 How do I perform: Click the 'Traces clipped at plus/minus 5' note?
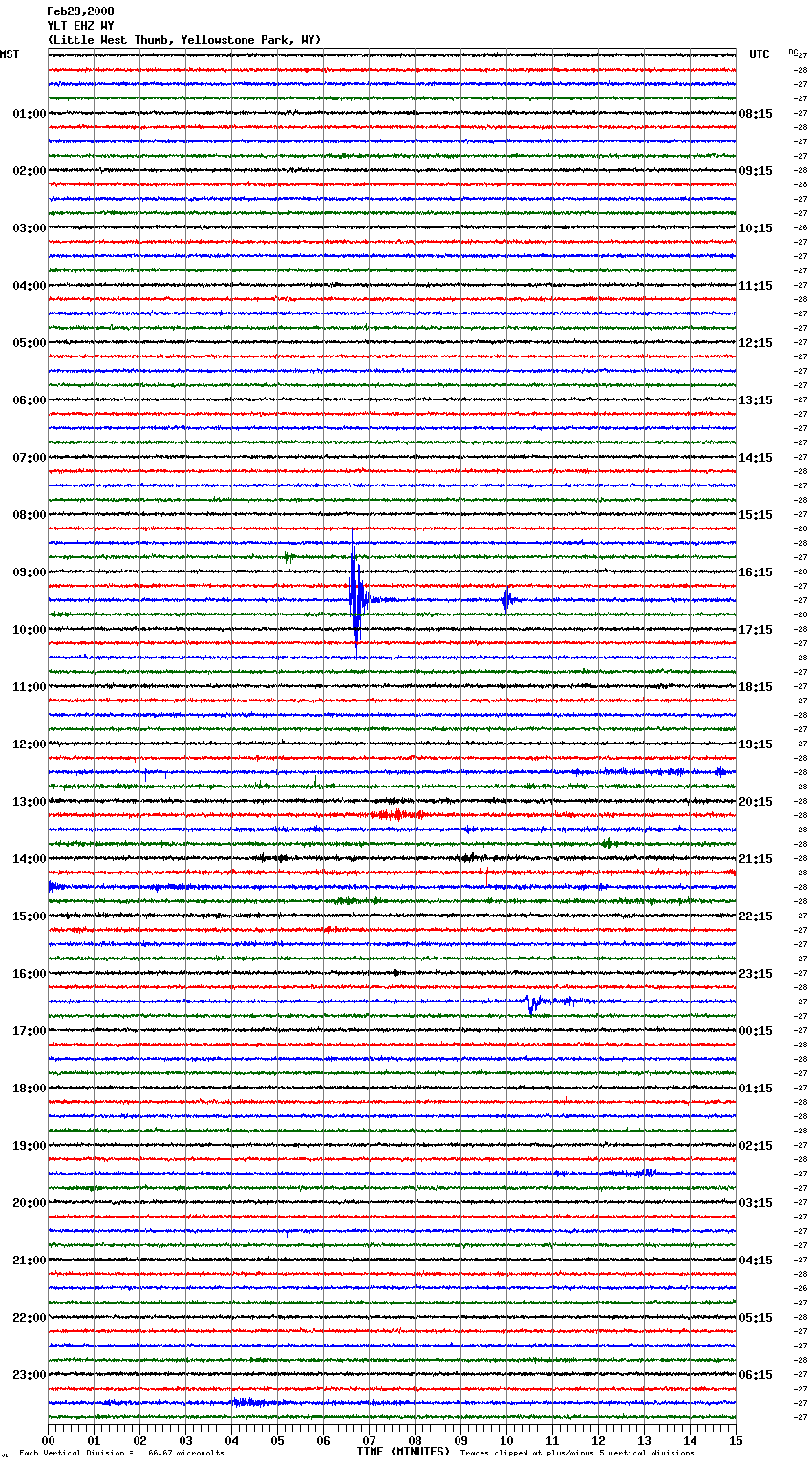pos(577,1454)
